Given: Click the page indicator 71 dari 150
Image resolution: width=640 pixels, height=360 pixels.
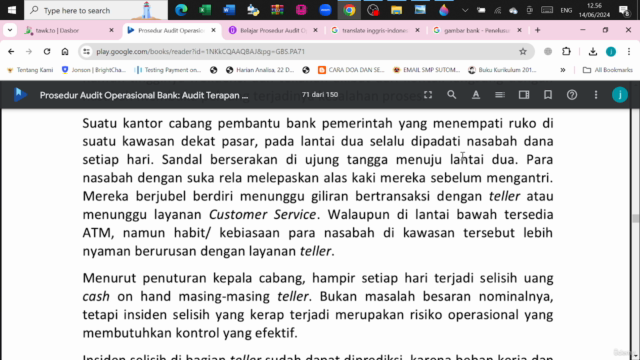Looking at the screenshot, I should pyautogui.click(x=320, y=95).
